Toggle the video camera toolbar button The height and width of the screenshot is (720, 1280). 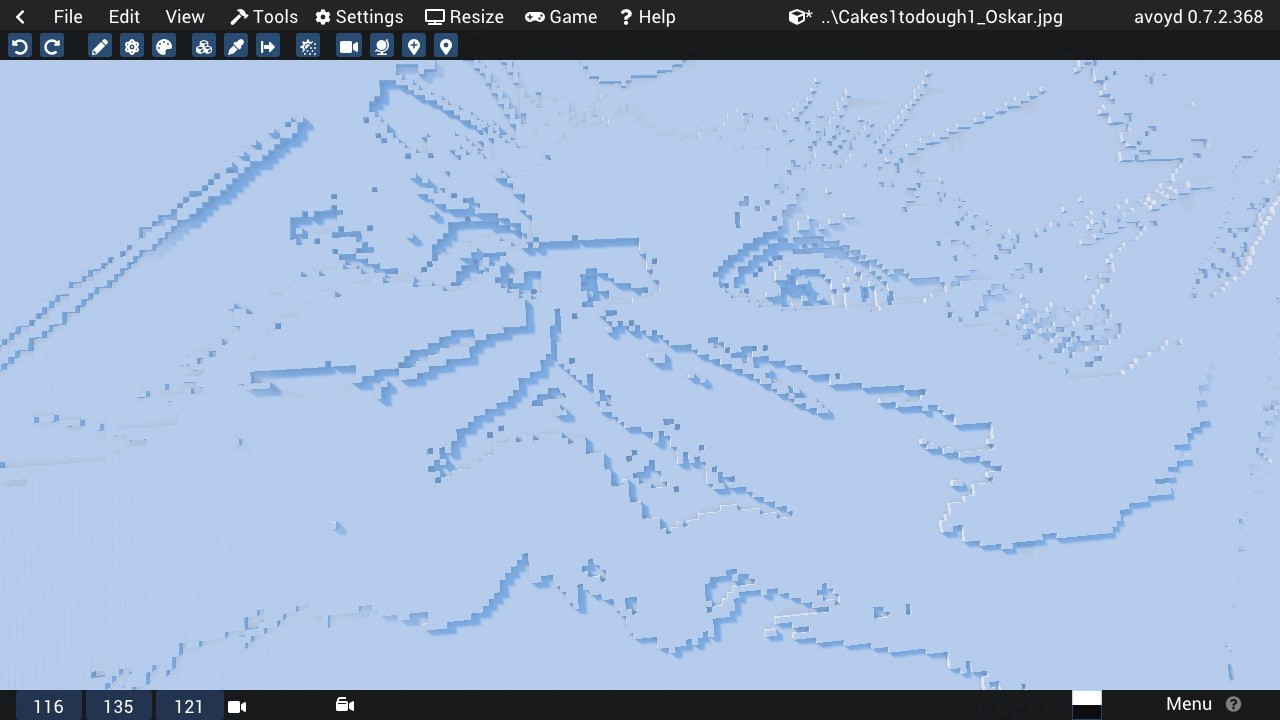coord(348,46)
